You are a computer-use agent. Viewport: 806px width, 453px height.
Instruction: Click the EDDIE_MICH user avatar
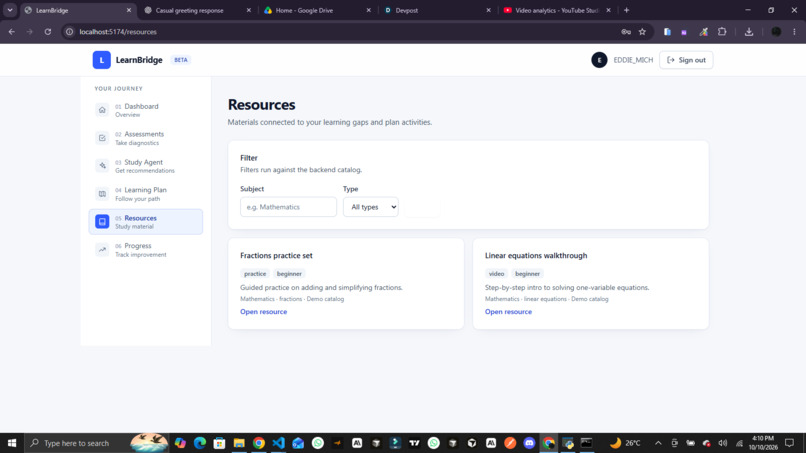click(x=599, y=60)
